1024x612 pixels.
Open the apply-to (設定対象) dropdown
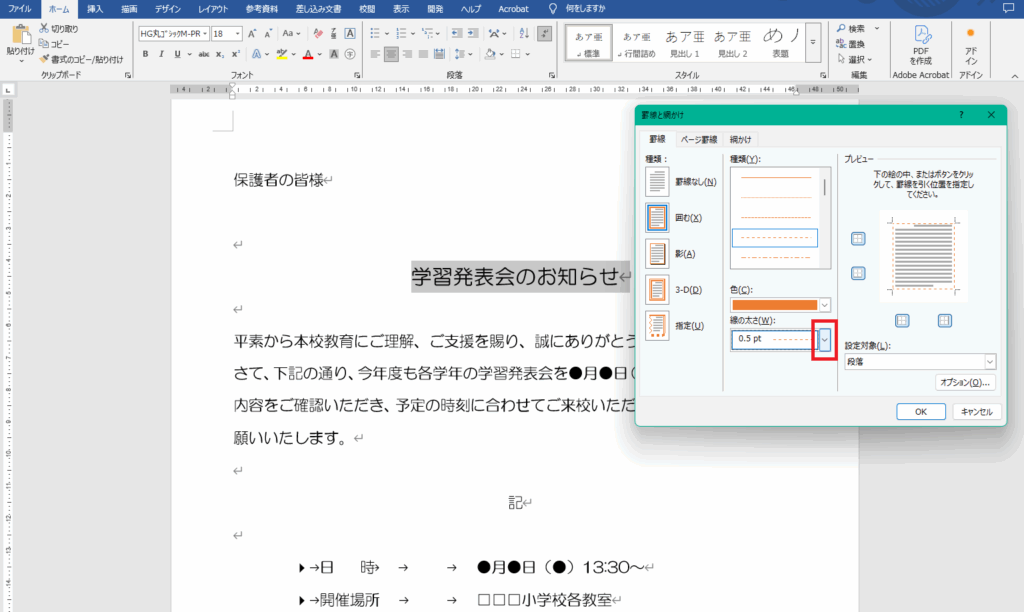tap(990, 361)
